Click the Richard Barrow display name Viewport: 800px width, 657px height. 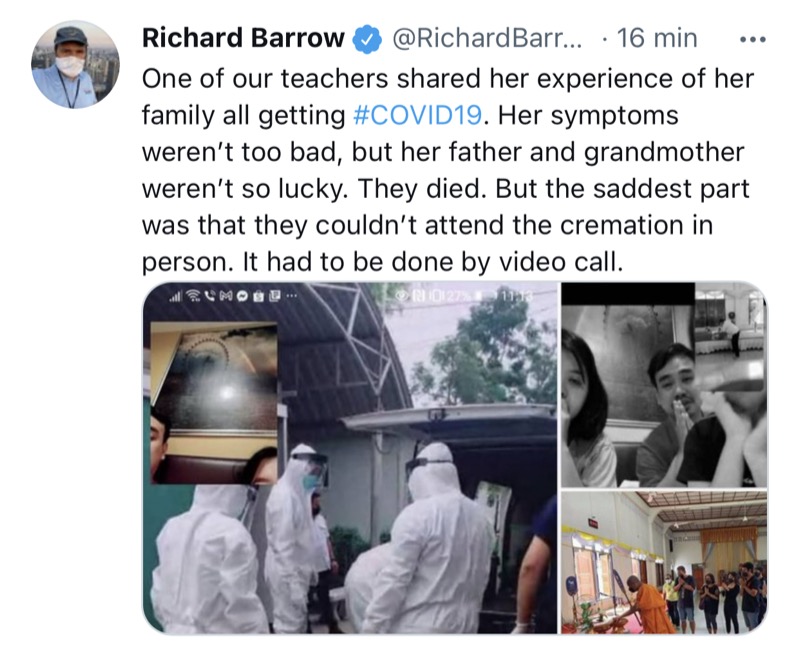coord(243,38)
